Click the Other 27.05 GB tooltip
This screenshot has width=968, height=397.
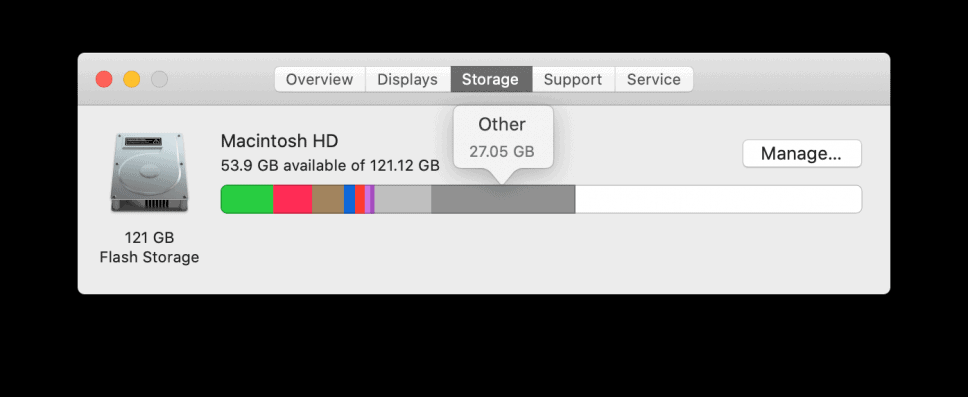pyautogui.click(x=503, y=138)
